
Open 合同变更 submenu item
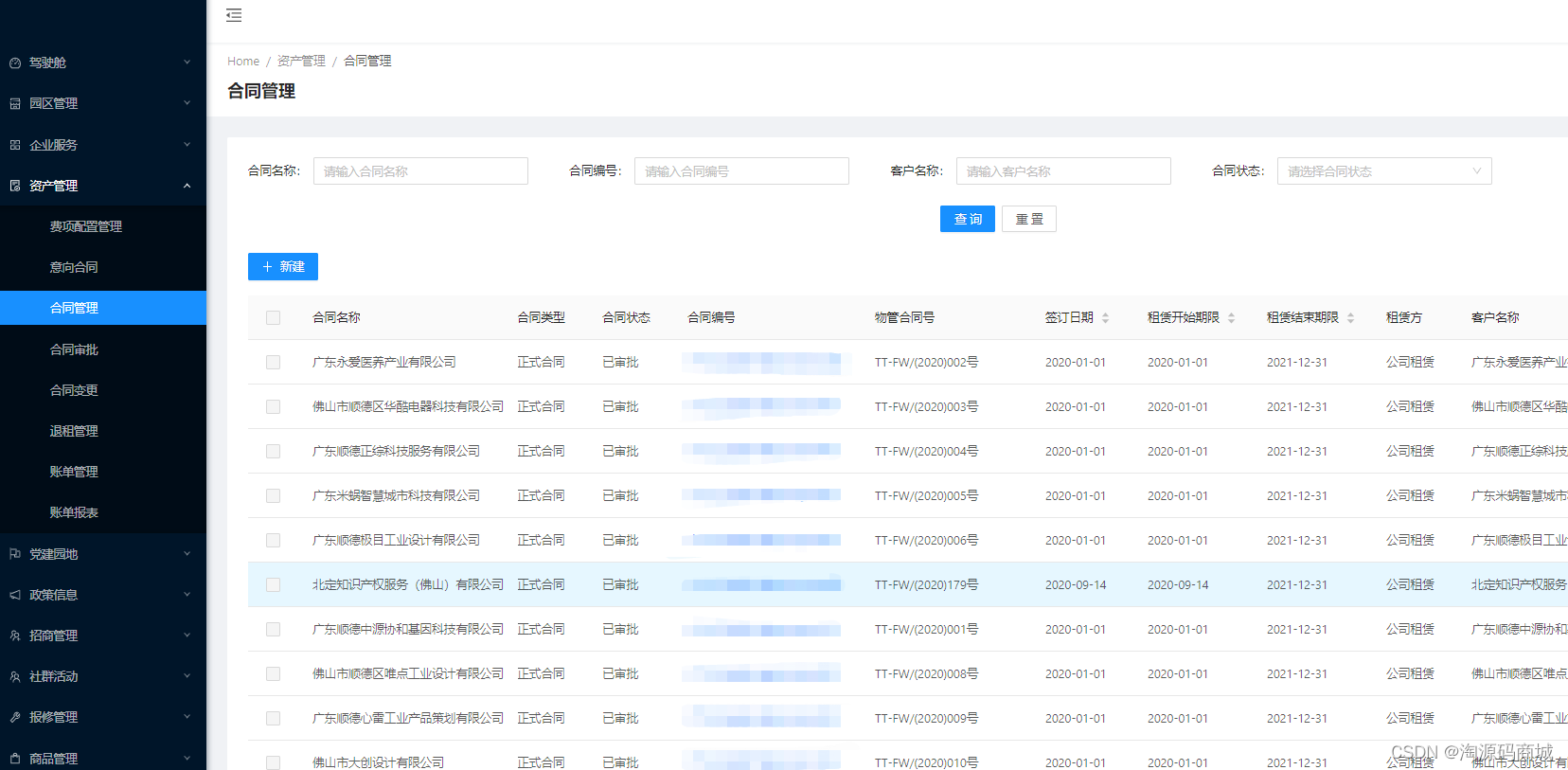[x=103, y=390]
